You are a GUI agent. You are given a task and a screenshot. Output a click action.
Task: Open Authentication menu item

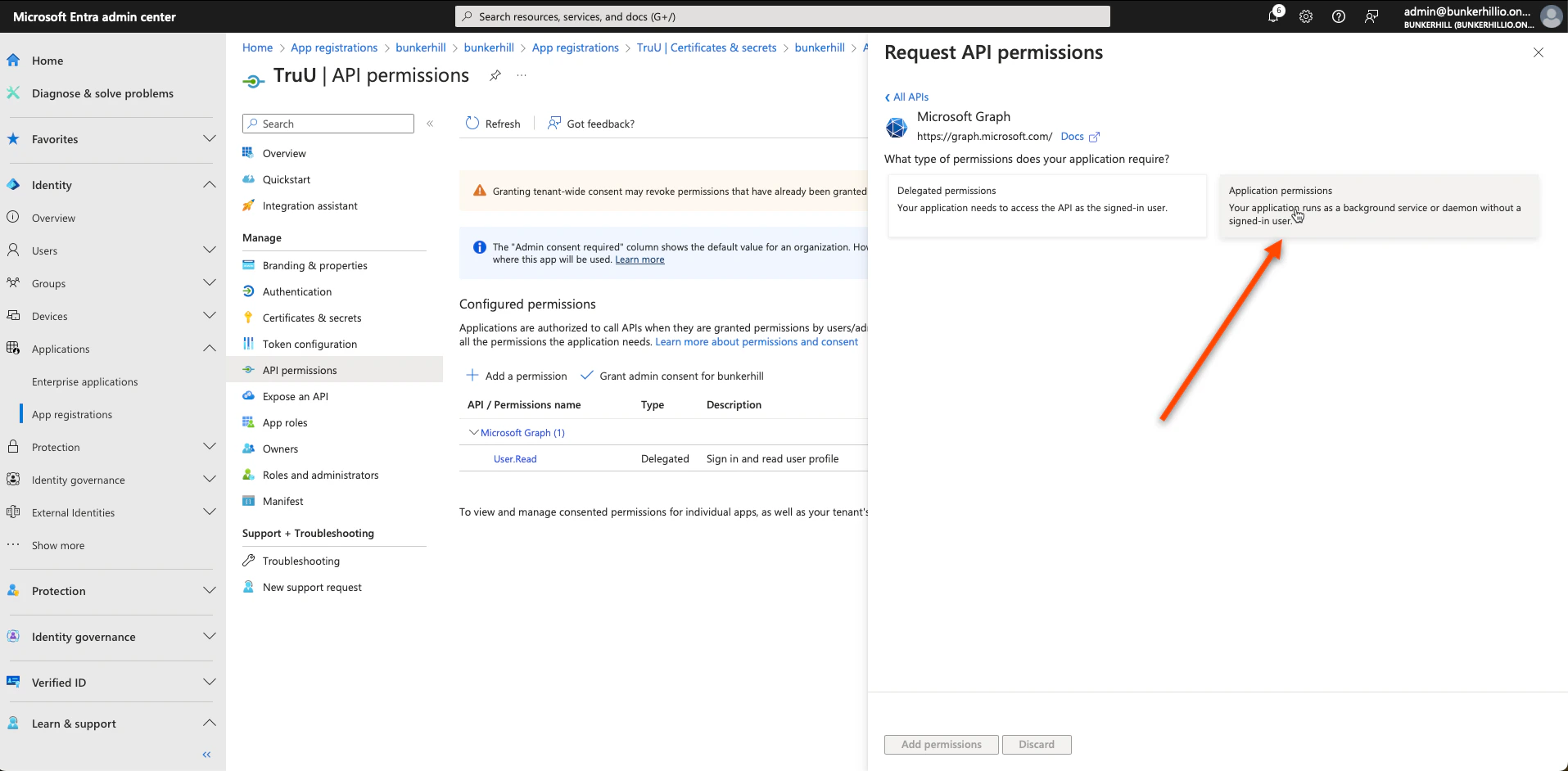(297, 291)
